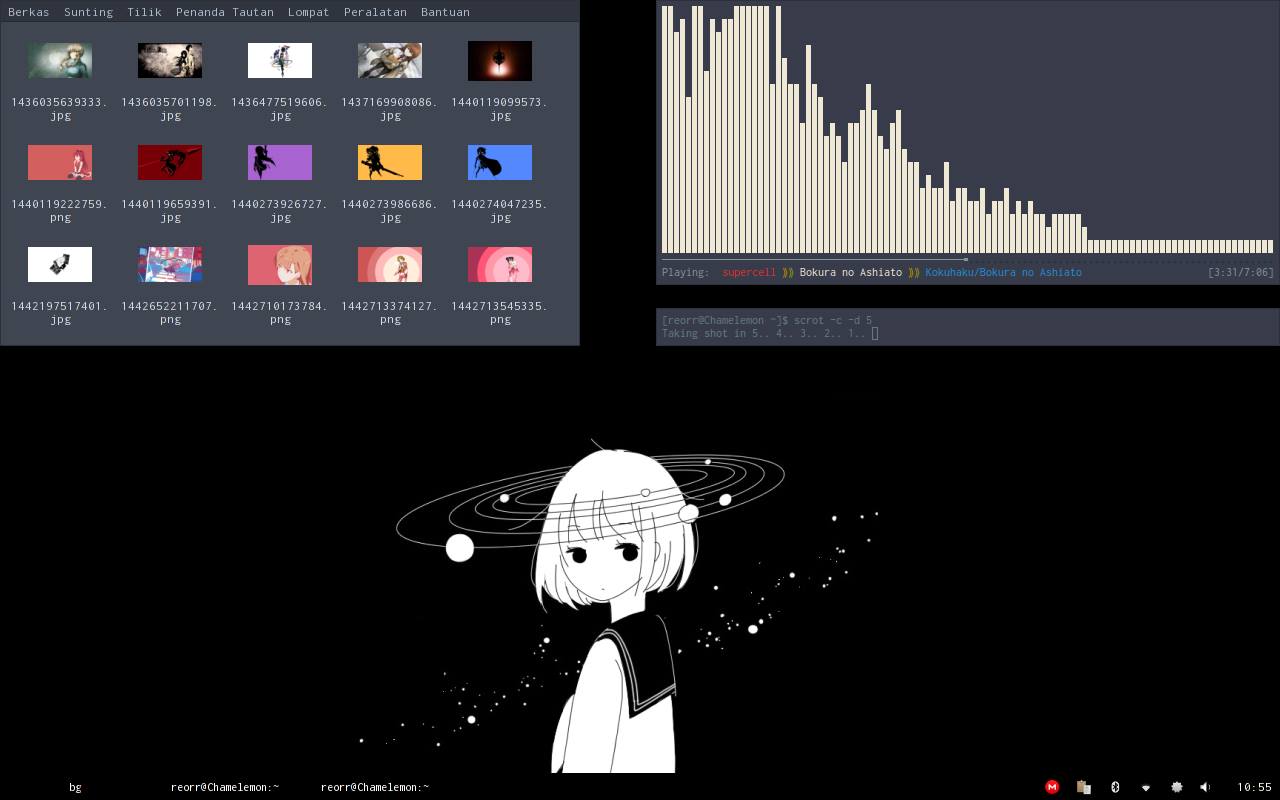
Task: Select thumbnail of 1442710173784.png
Action: [280, 265]
